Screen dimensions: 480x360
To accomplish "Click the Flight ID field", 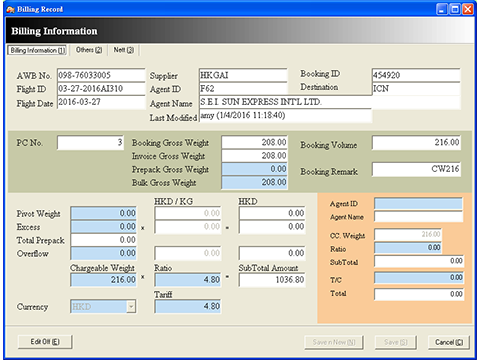I will (x=101, y=89).
